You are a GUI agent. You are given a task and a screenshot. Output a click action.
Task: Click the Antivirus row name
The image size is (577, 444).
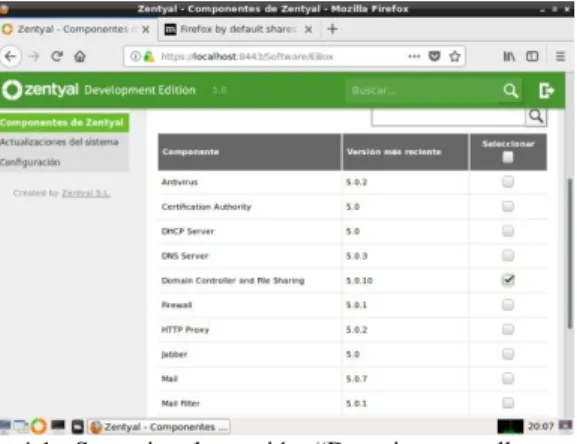[x=180, y=182]
